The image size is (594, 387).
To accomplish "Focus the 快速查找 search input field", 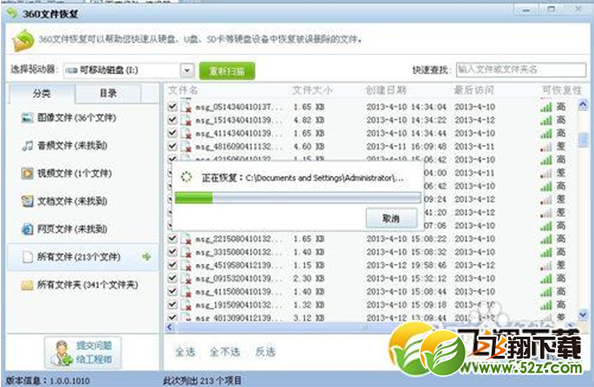I will point(521,70).
